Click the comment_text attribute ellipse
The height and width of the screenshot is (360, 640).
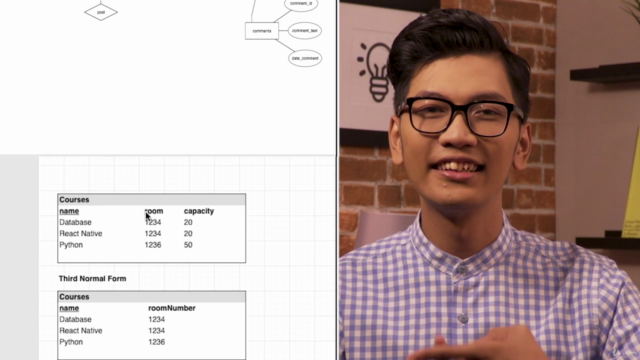[x=304, y=31]
